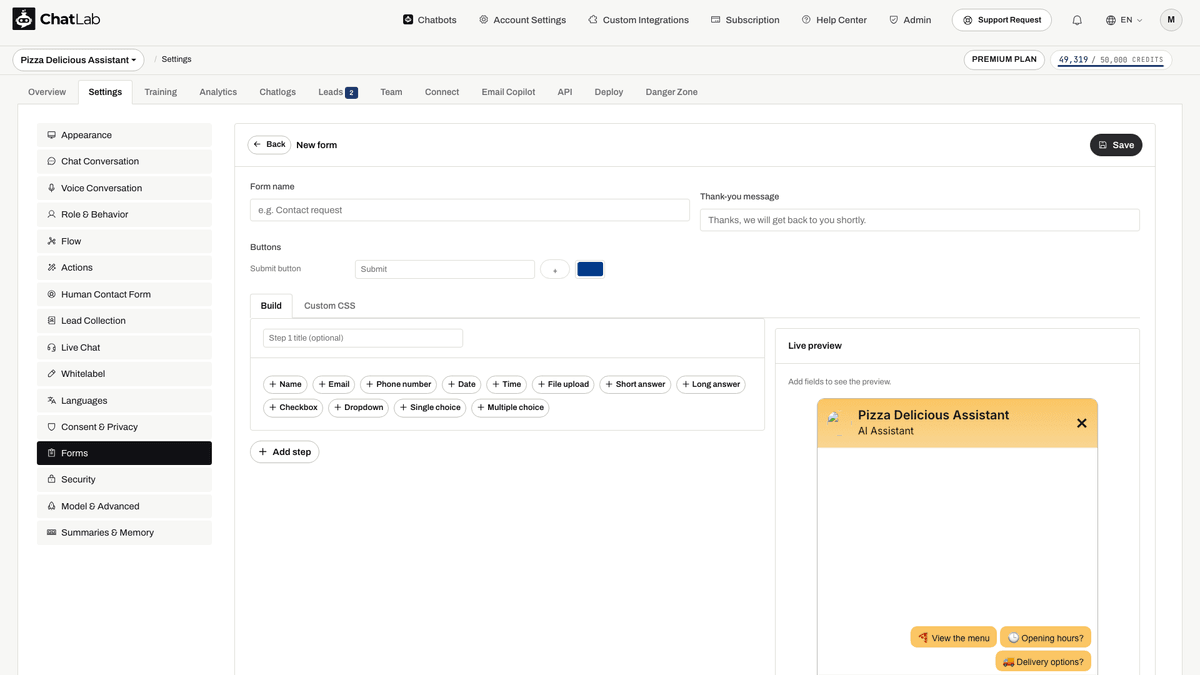1200x675 pixels.
Task: Open Actions settings
Action: tap(124, 267)
